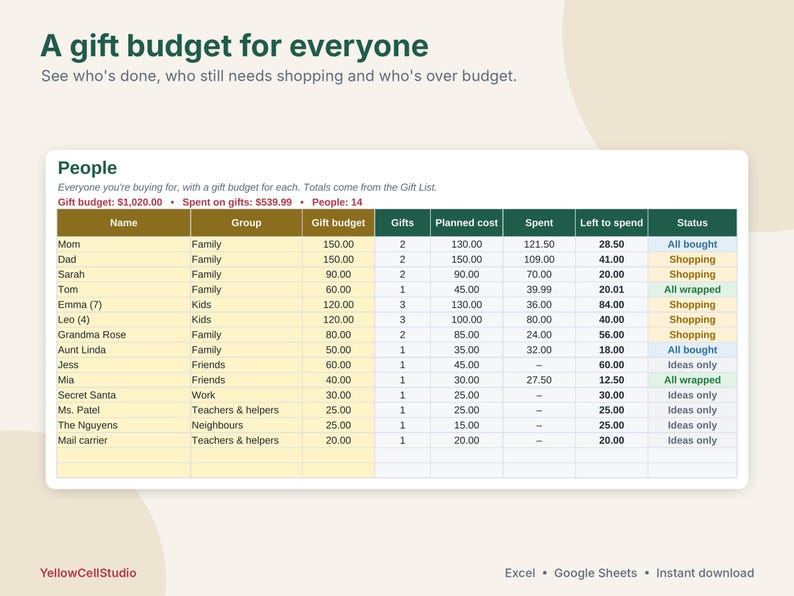Click the YellowCellStudio brand name
Viewport: 794px width, 596px height.
coord(88,573)
